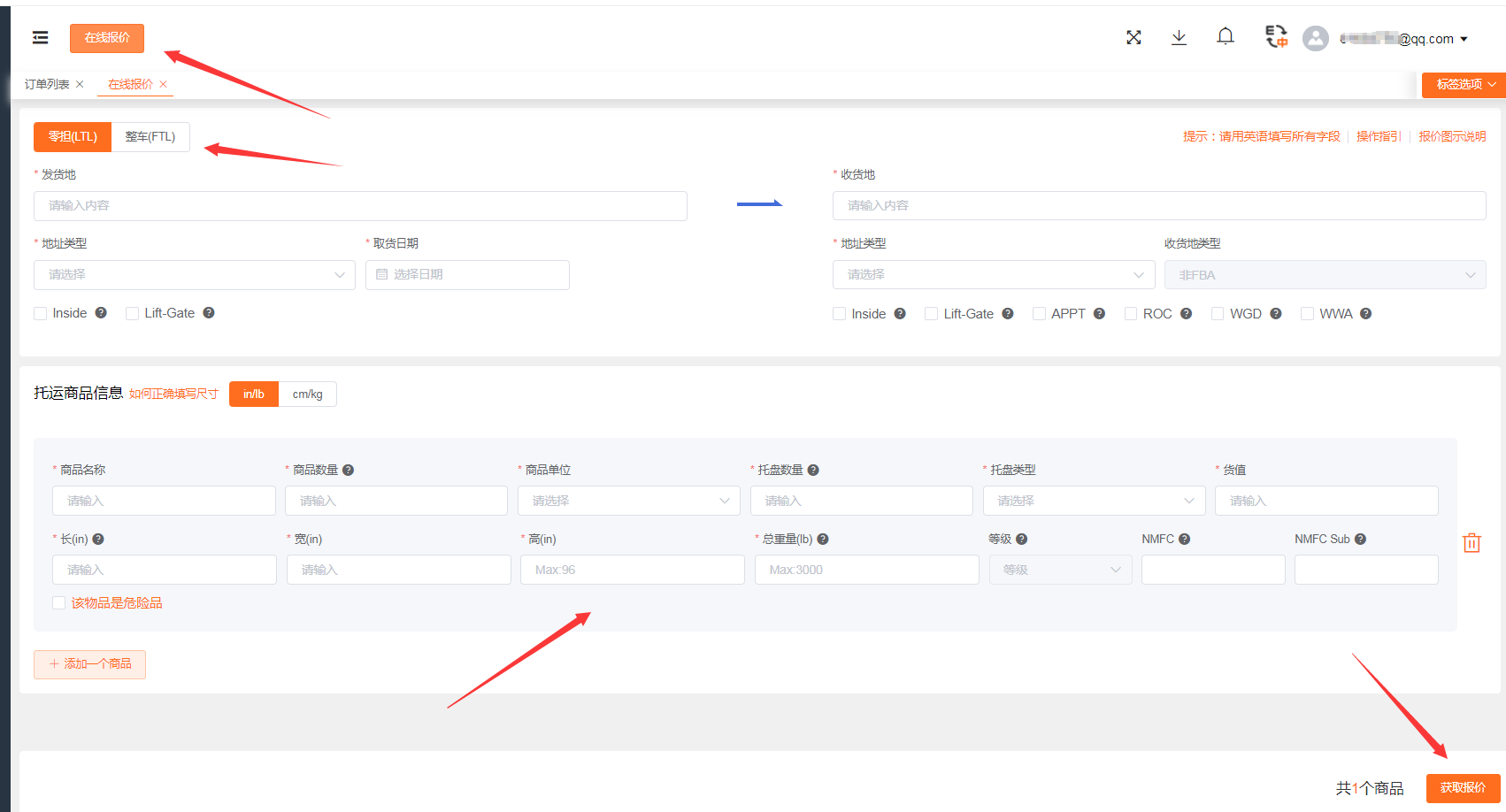Collapse the sidebar hamburger menu icon

click(40, 38)
